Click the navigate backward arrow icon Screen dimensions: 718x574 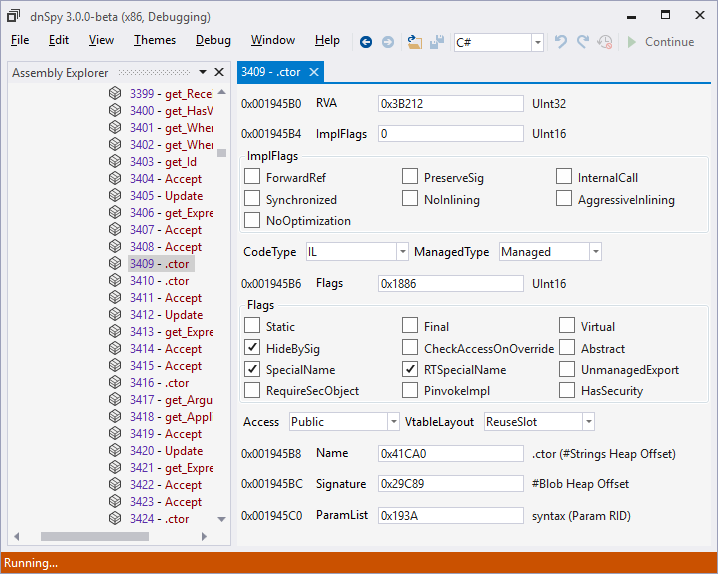point(365,42)
